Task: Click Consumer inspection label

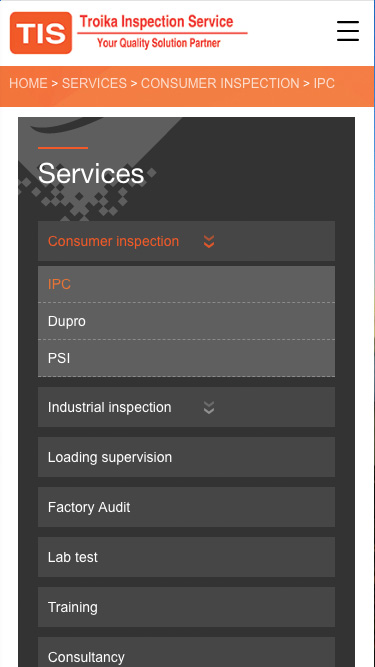Action: pos(114,241)
